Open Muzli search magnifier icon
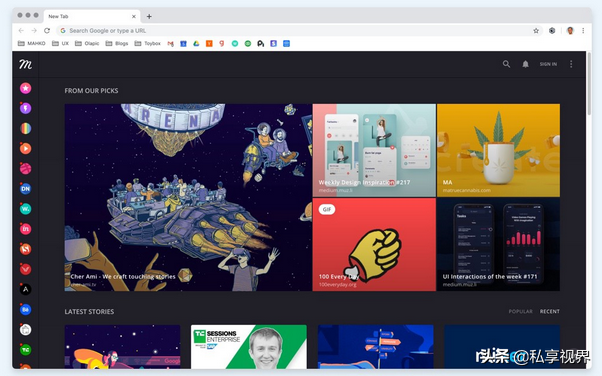602x376 pixels. coord(506,64)
